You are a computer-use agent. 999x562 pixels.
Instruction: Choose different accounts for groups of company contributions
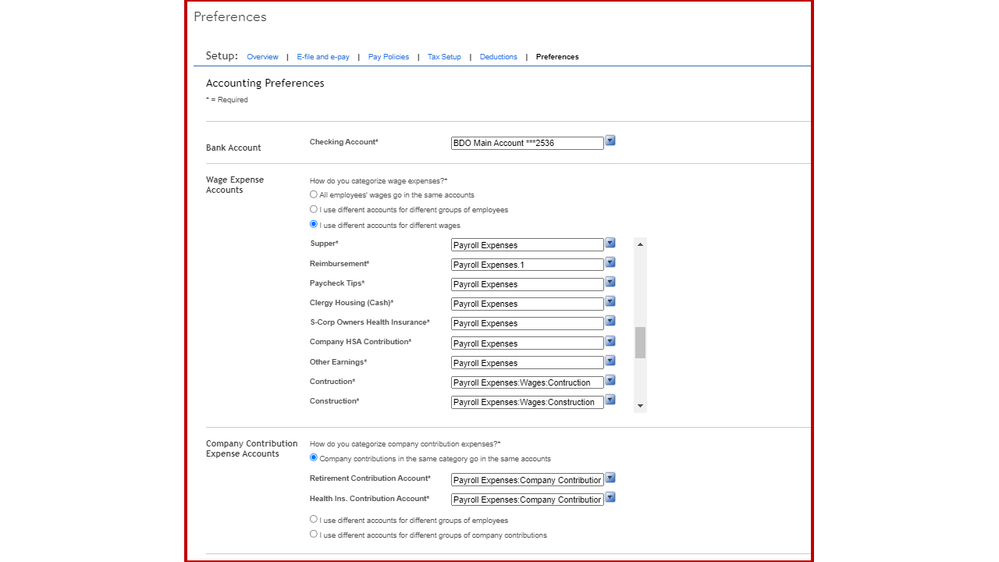click(x=314, y=535)
